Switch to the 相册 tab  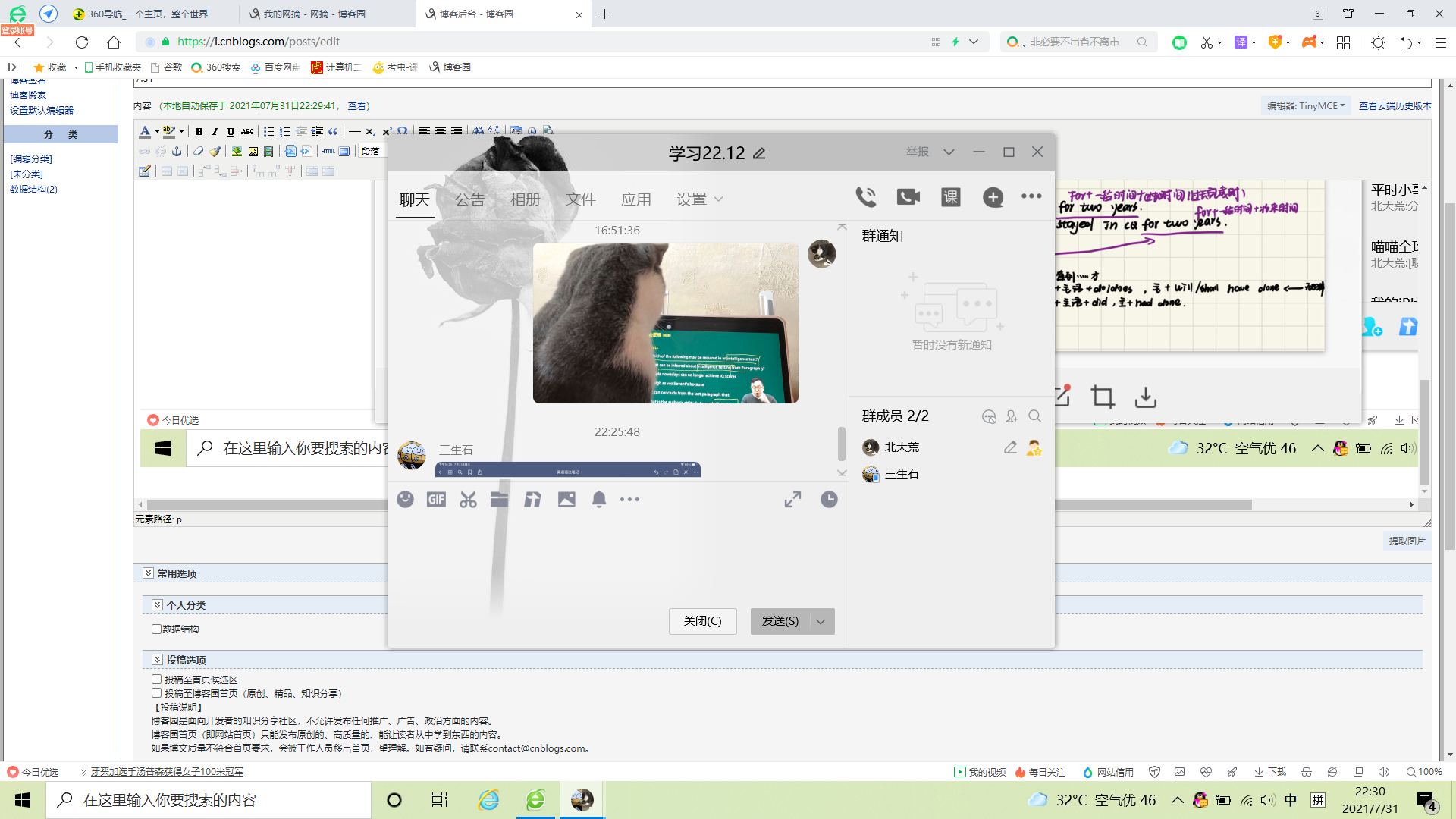point(525,199)
